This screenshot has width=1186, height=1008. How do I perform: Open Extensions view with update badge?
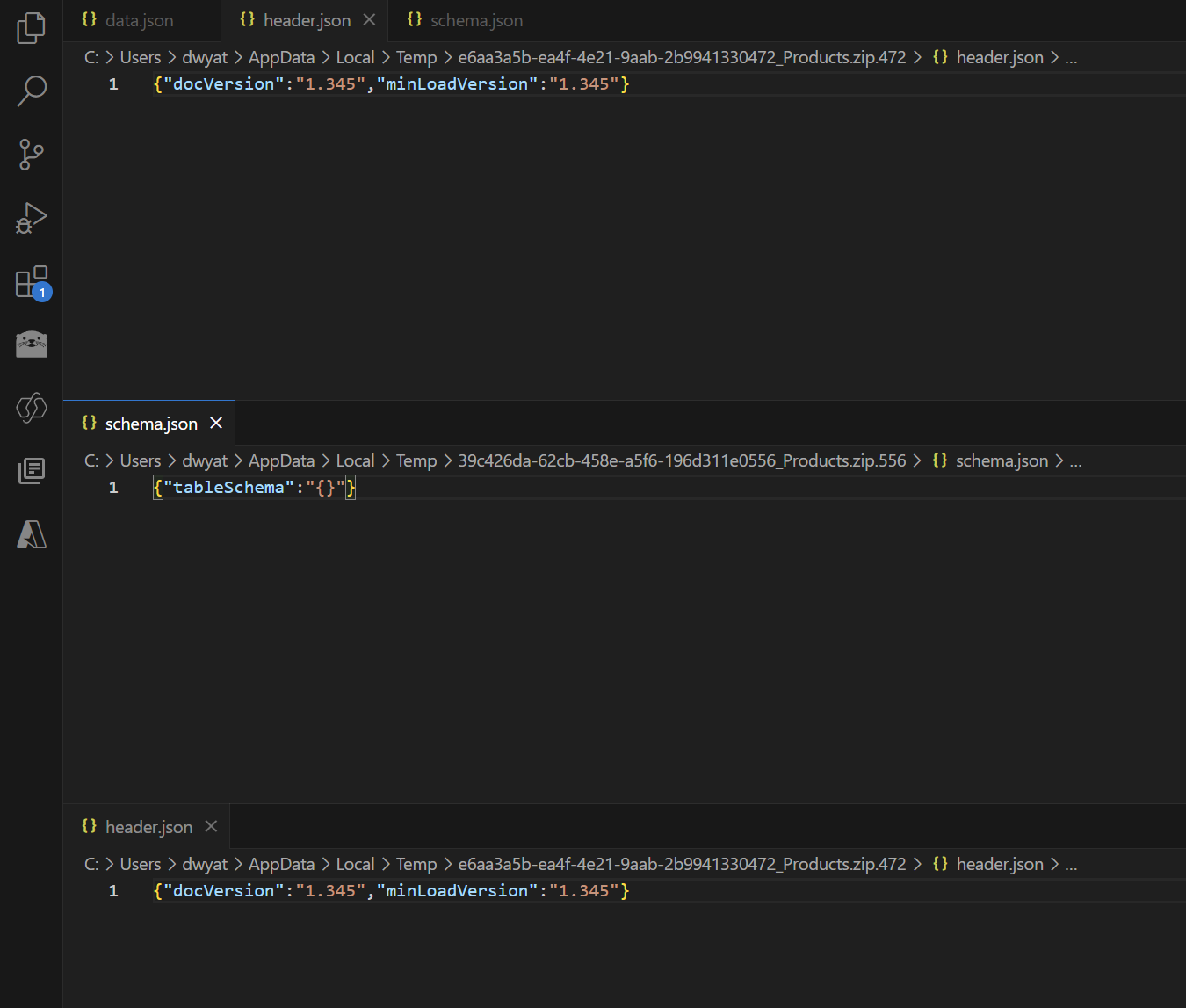(32, 282)
